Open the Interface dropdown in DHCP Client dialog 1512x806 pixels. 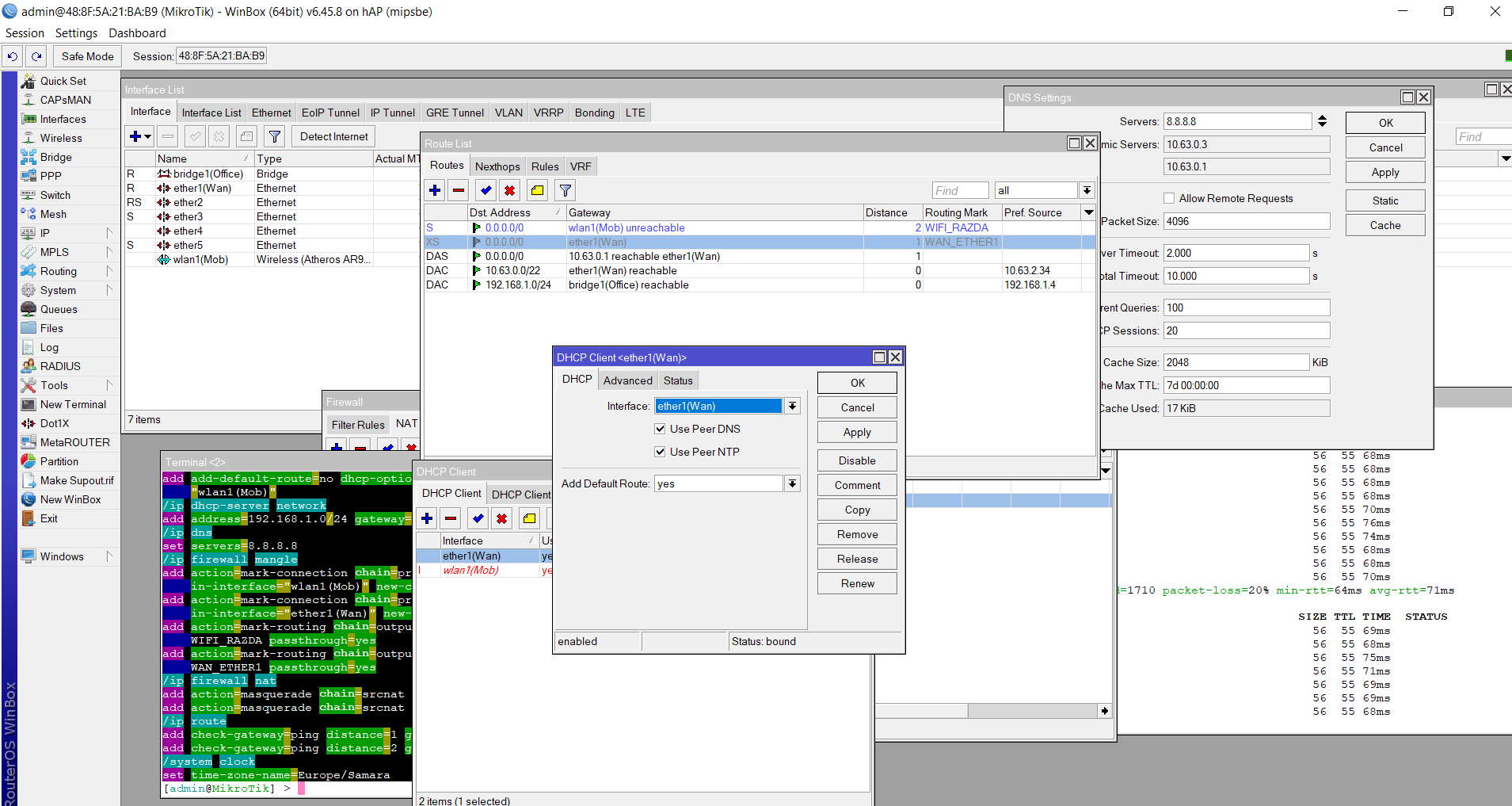pyautogui.click(x=792, y=406)
